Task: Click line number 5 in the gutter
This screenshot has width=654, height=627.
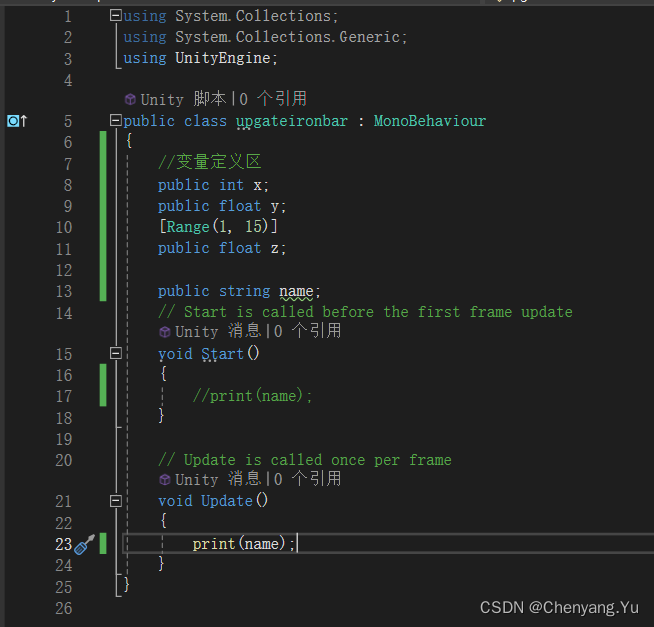Action: [68, 121]
